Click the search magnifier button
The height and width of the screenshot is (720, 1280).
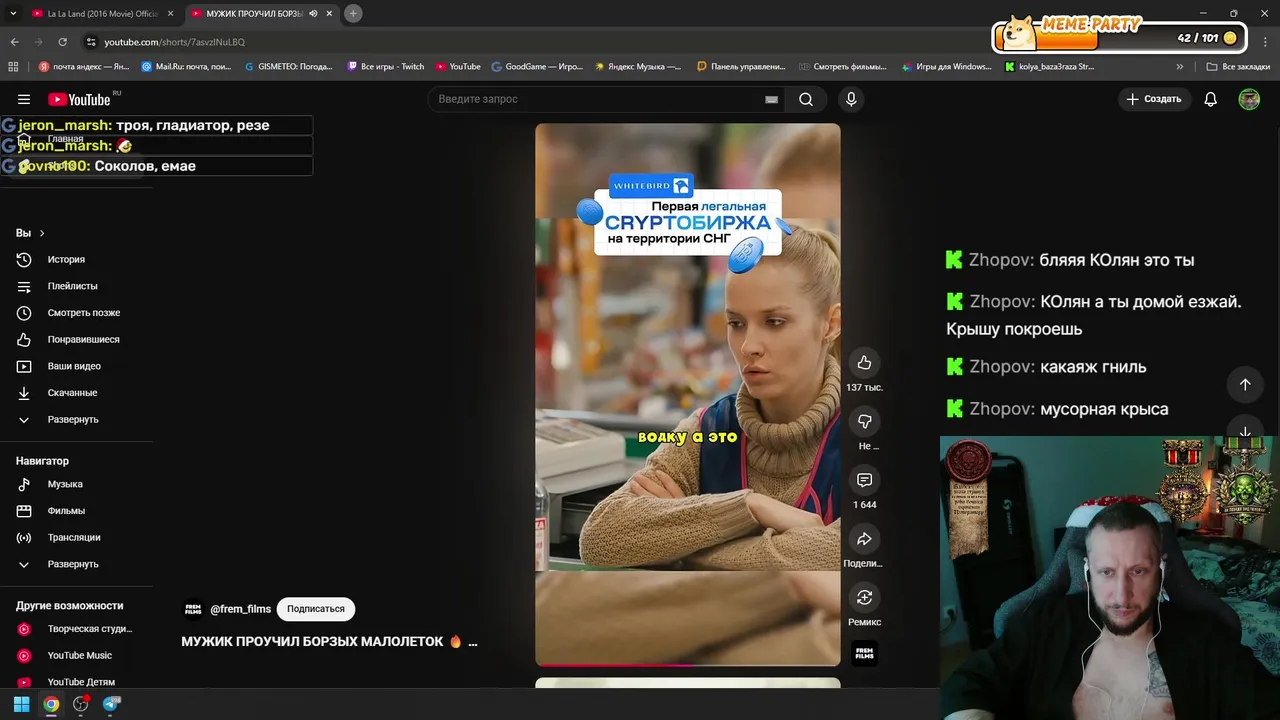point(806,99)
